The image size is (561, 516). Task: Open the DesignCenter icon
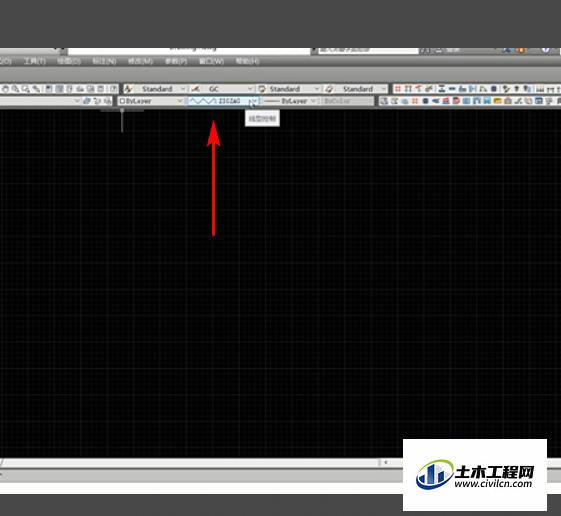(59, 89)
